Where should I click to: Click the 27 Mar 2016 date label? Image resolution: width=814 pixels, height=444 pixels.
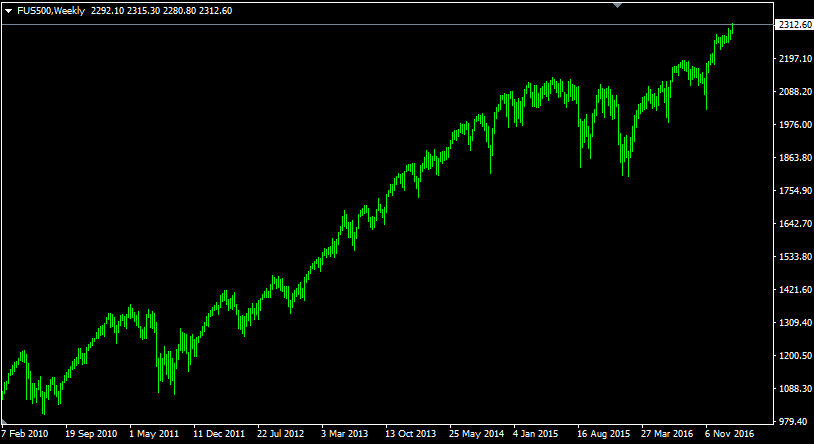pos(667,434)
